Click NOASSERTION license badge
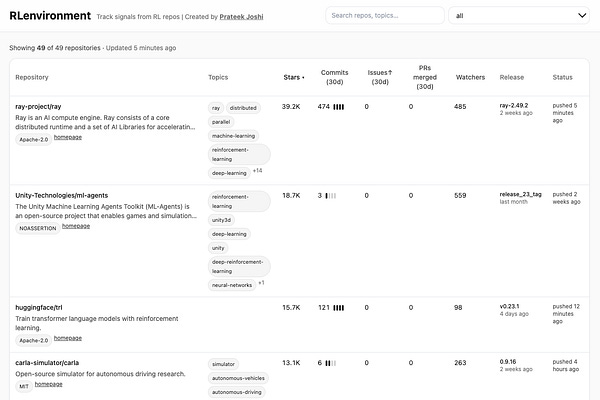This screenshot has height=400, width=600. (38, 229)
